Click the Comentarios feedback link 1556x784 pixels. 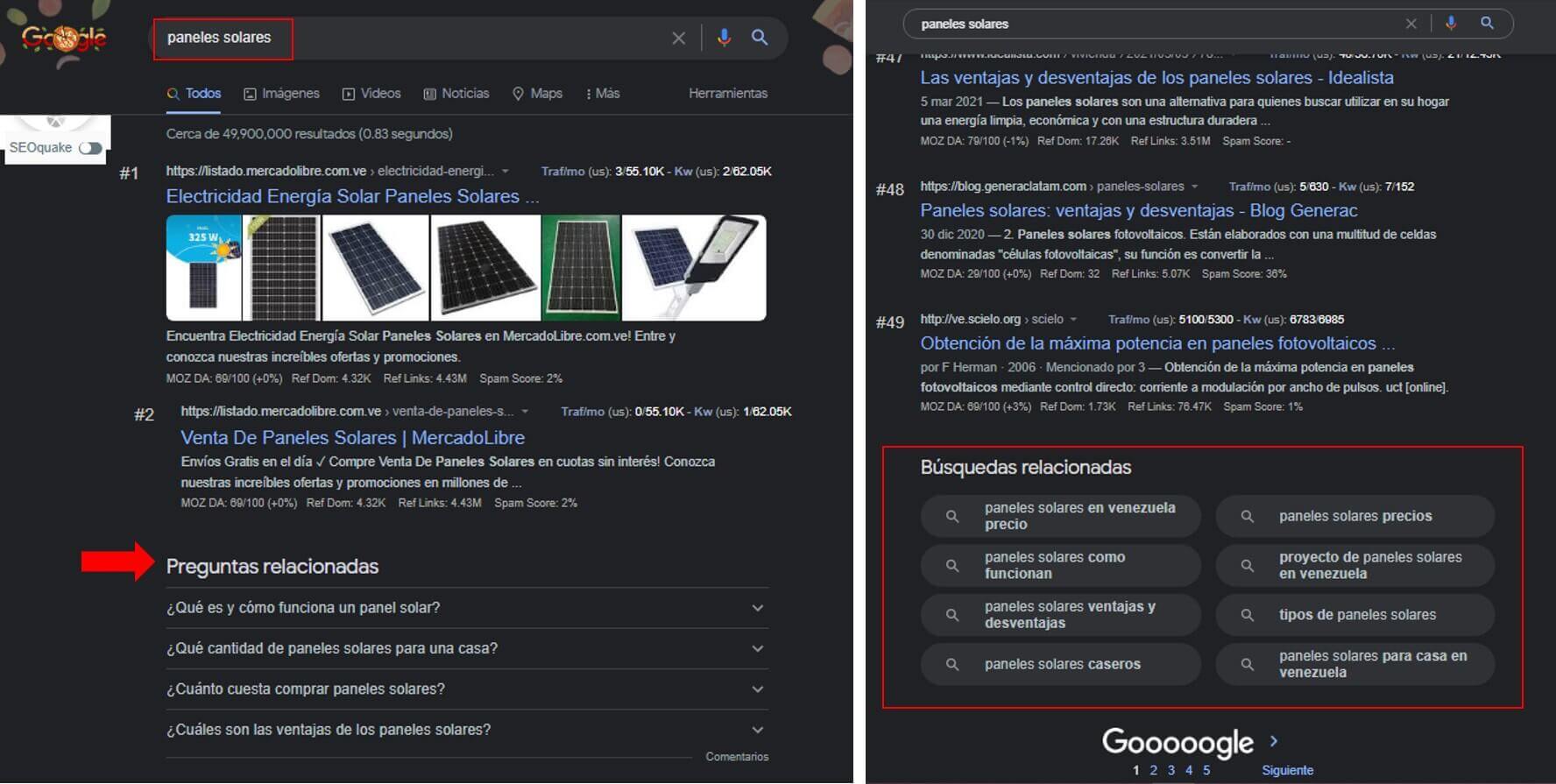click(737, 757)
